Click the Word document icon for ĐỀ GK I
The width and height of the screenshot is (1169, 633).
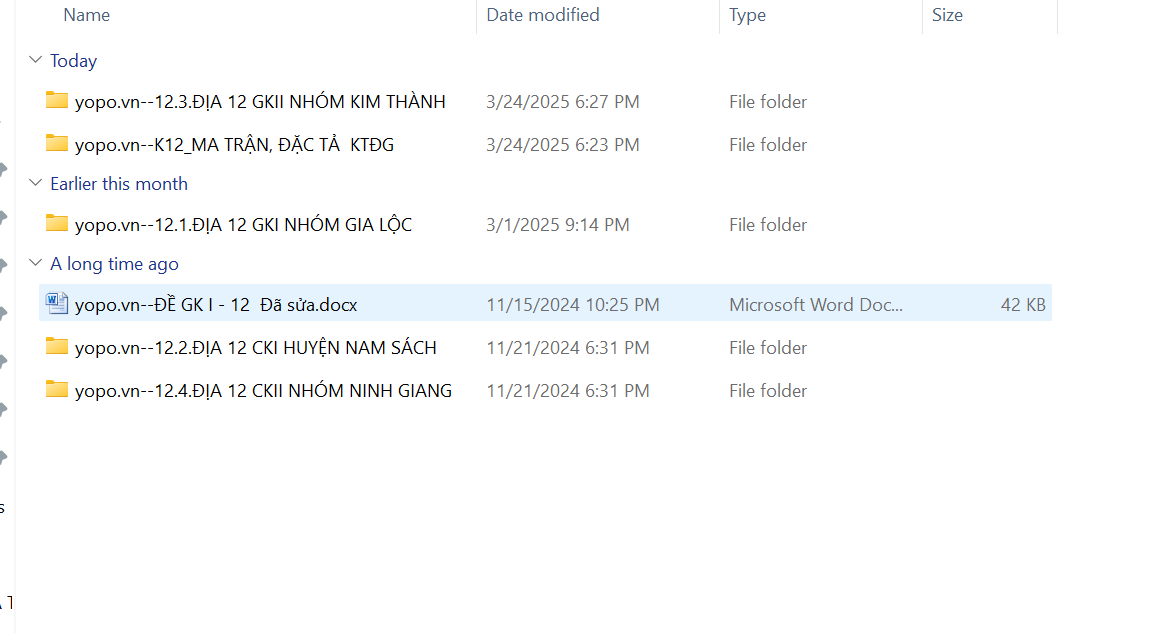click(x=57, y=303)
